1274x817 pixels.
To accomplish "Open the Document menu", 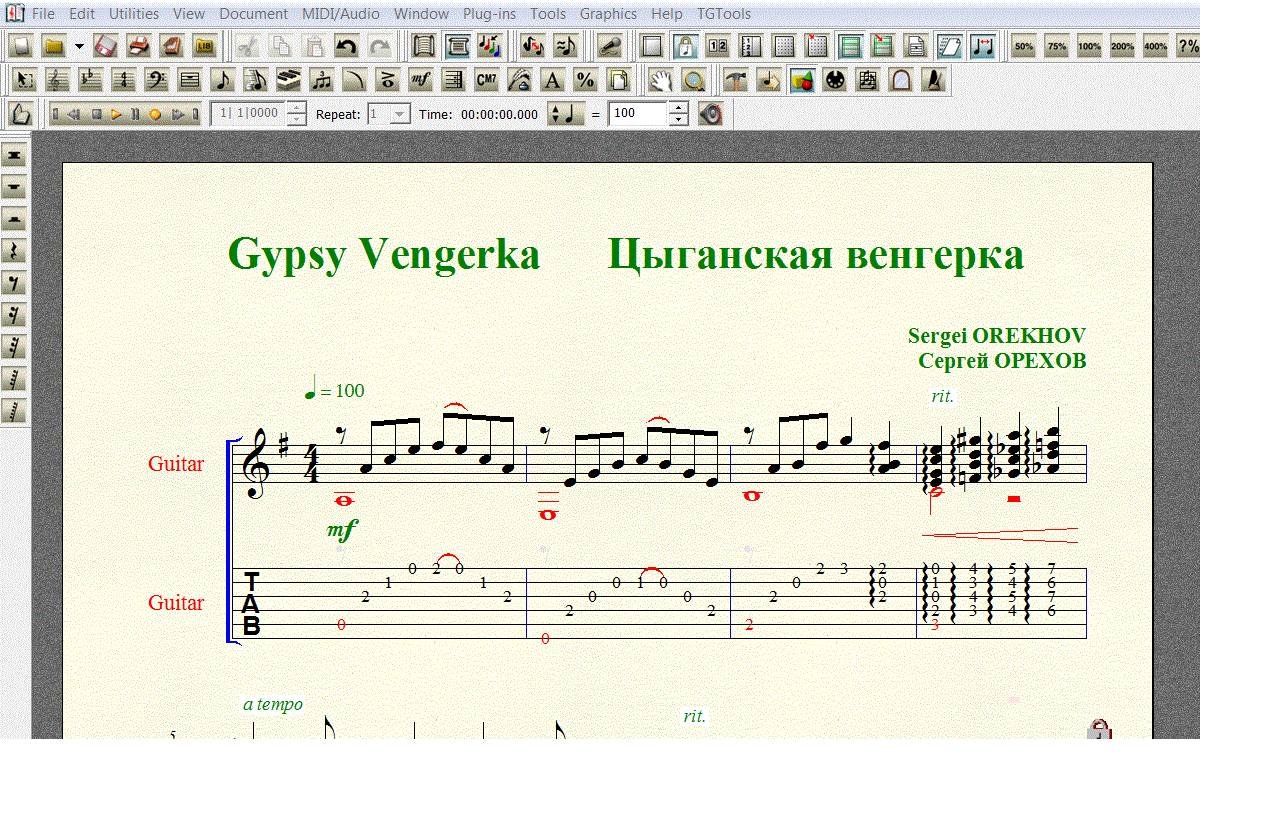I will coord(253,14).
